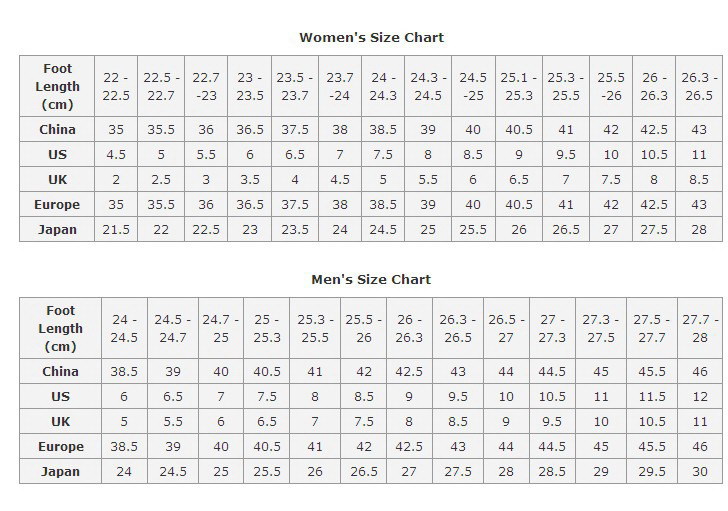Select Japan size 21.5 in women's chart
Screen dimensions: 728x511
(114, 229)
